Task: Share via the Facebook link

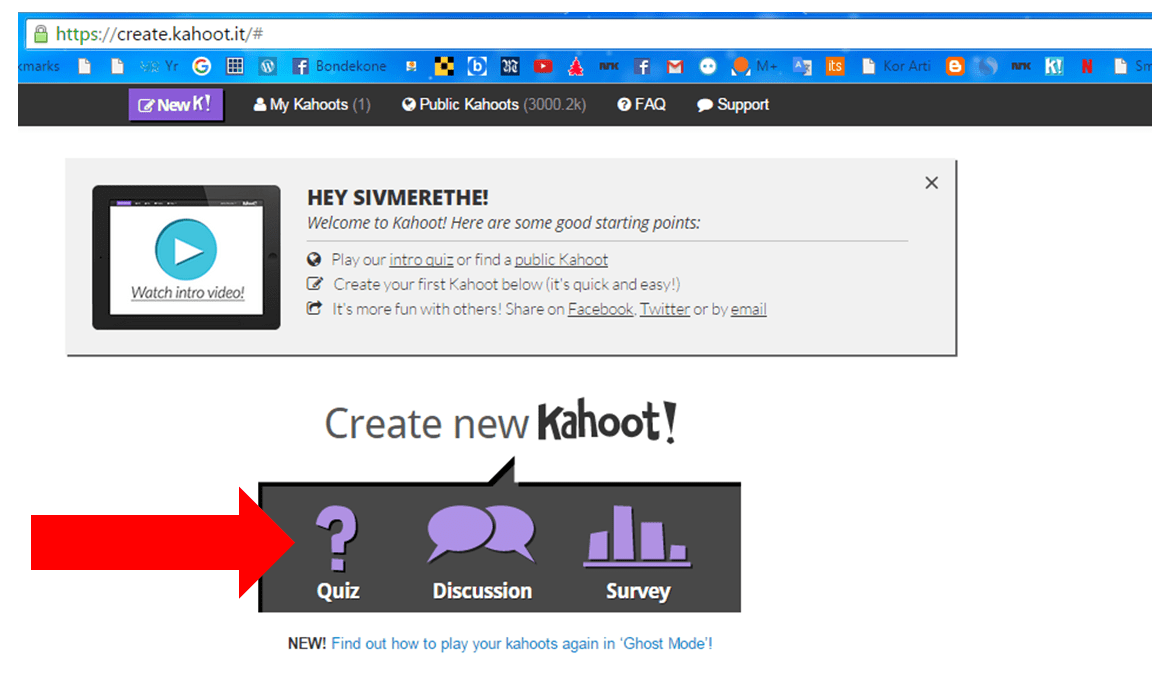Action: click(x=601, y=309)
